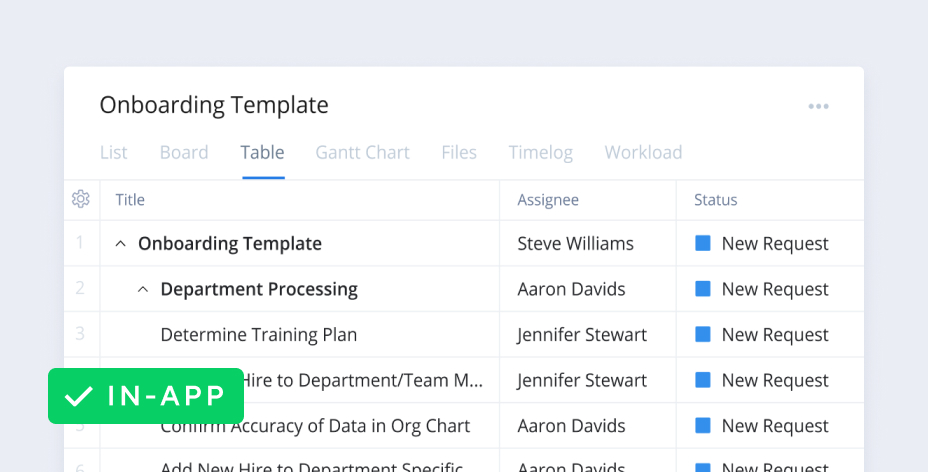Go to the Timelog tab
Viewport: 928px width, 472px height.
pos(540,153)
